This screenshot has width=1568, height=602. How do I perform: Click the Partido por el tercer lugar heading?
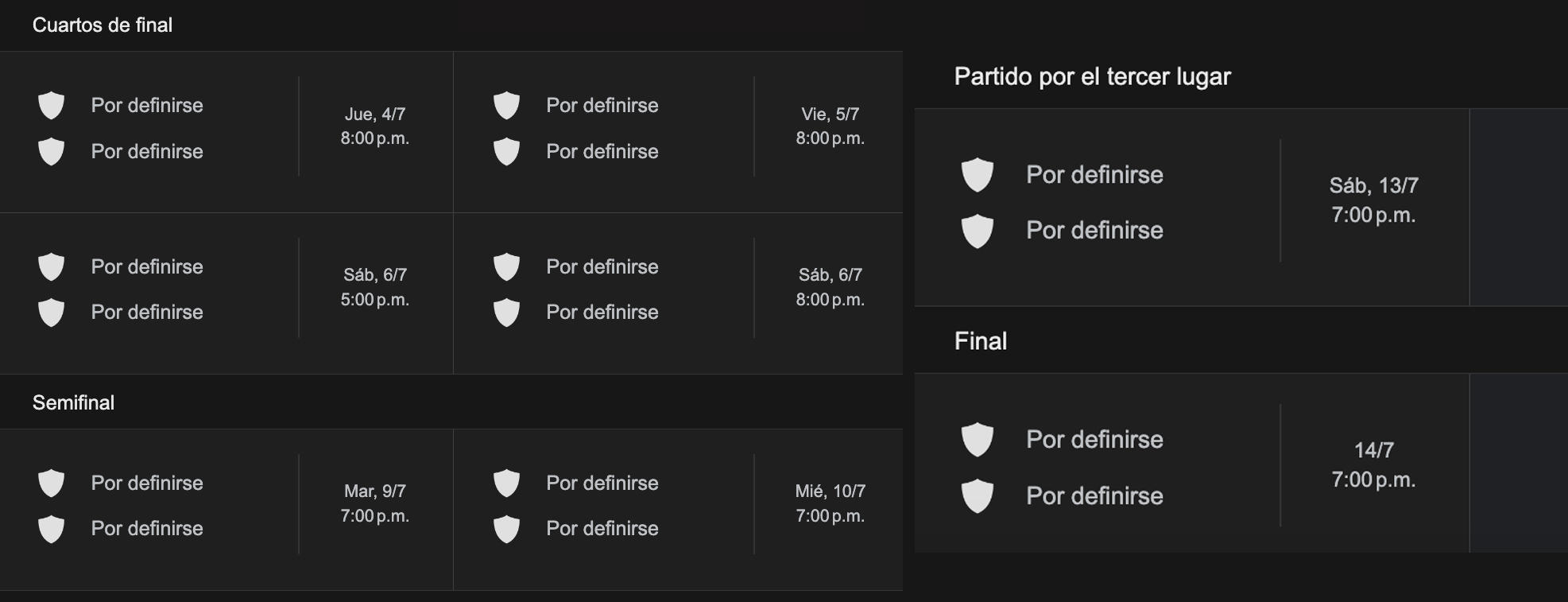[x=1092, y=76]
